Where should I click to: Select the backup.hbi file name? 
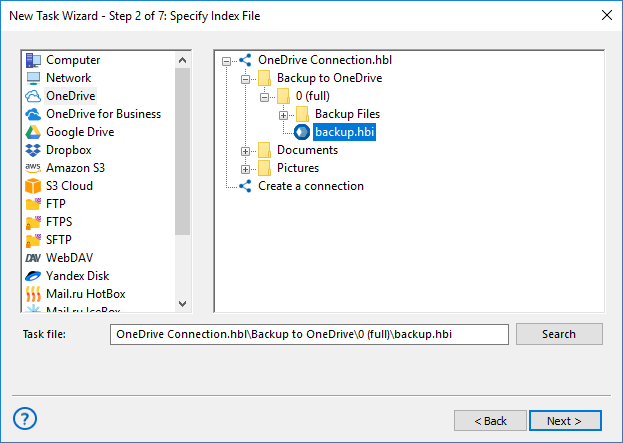click(344, 132)
